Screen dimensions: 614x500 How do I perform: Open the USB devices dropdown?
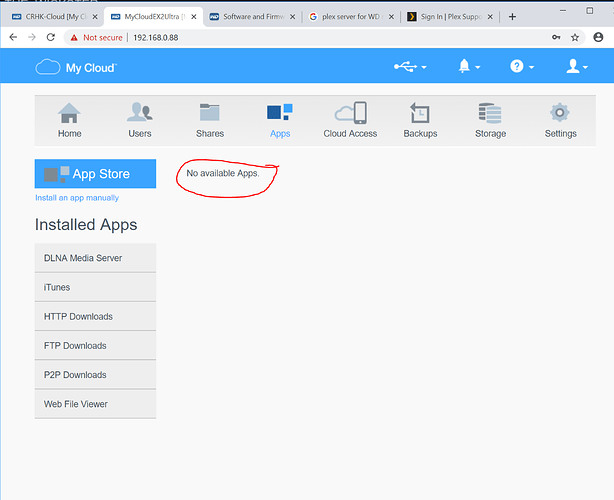[x=410, y=67]
